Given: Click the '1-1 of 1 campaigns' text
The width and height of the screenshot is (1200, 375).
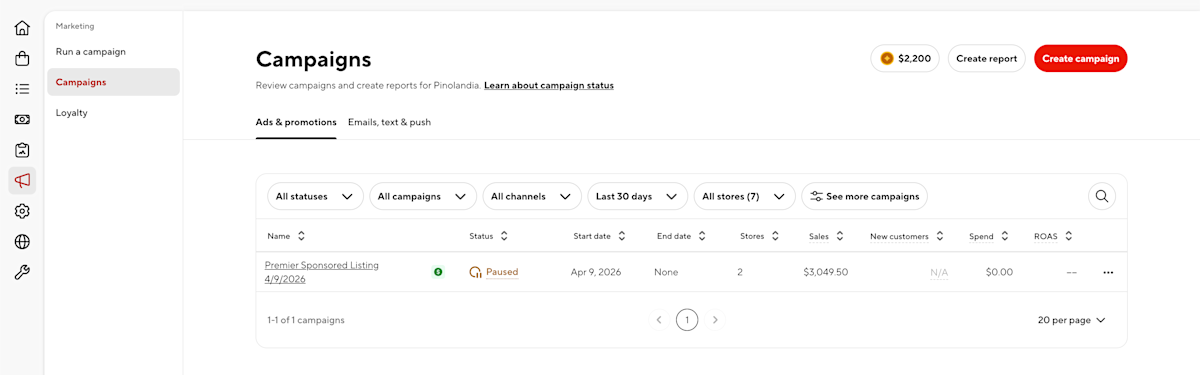Looking at the screenshot, I should 306,320.
